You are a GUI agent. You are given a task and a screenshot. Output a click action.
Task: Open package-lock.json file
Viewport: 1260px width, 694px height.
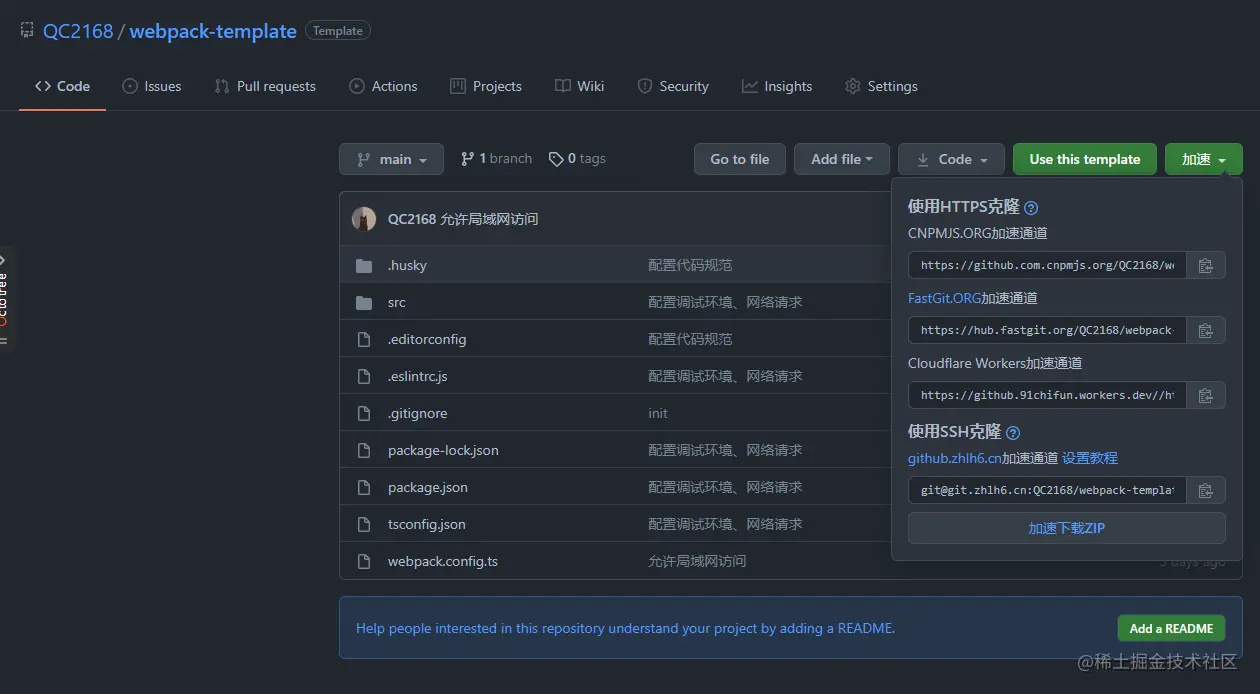pos(443,450)
